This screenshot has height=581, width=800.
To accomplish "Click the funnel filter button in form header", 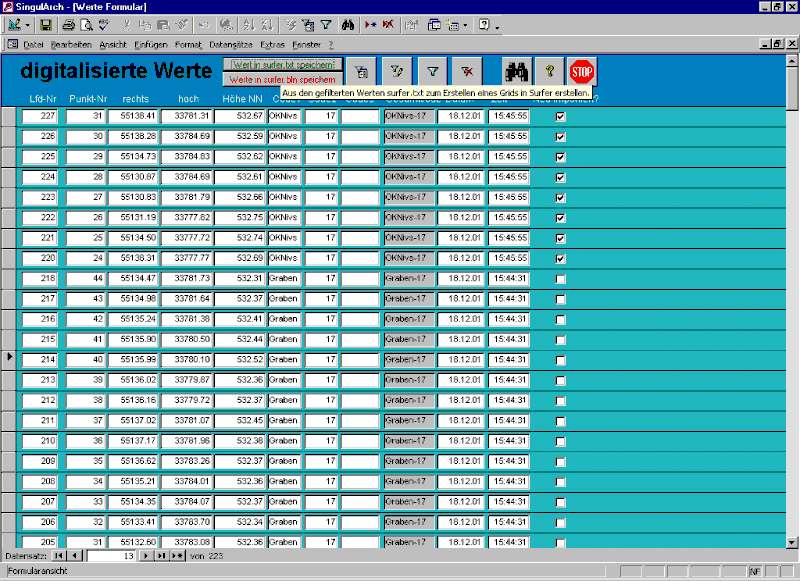I will click(x=432, y=71).
